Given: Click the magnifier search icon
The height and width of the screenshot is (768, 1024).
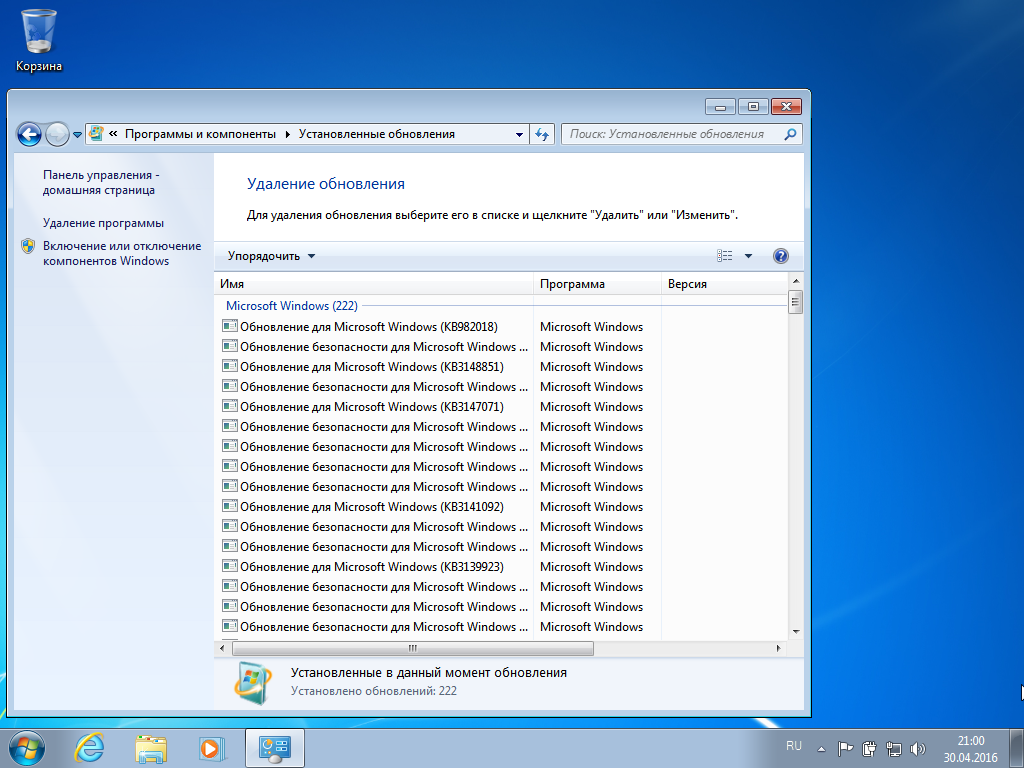Looking at the screenshot, I should [790, 134].
